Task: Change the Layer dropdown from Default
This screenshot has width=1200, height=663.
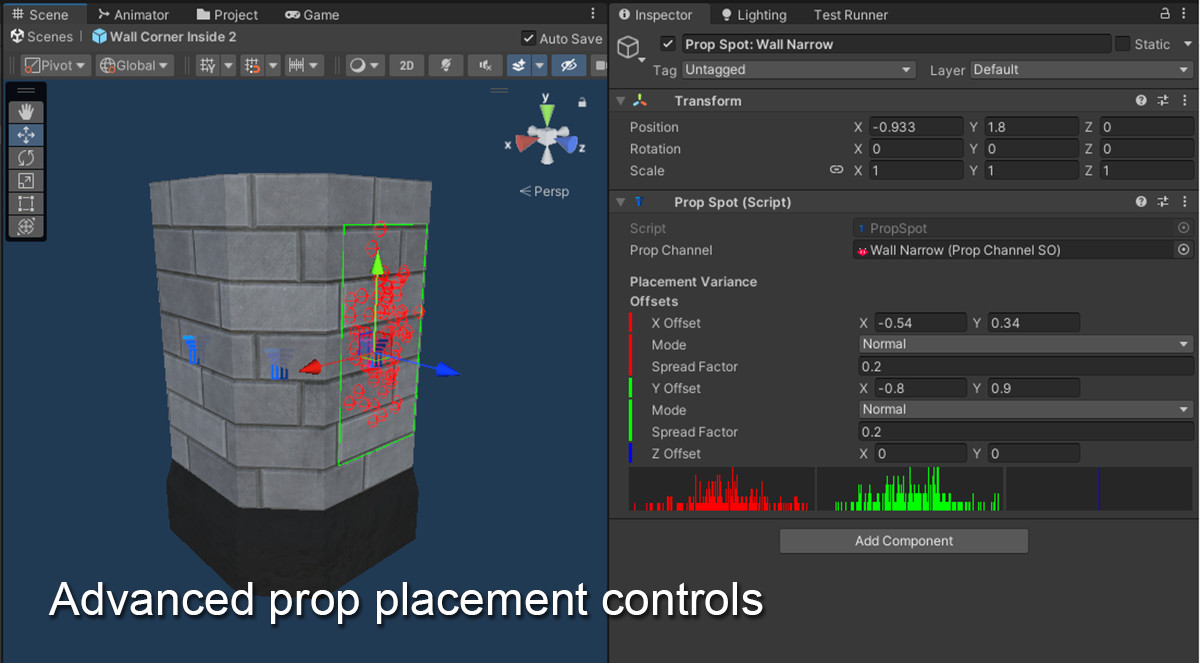Action: 1080,70
